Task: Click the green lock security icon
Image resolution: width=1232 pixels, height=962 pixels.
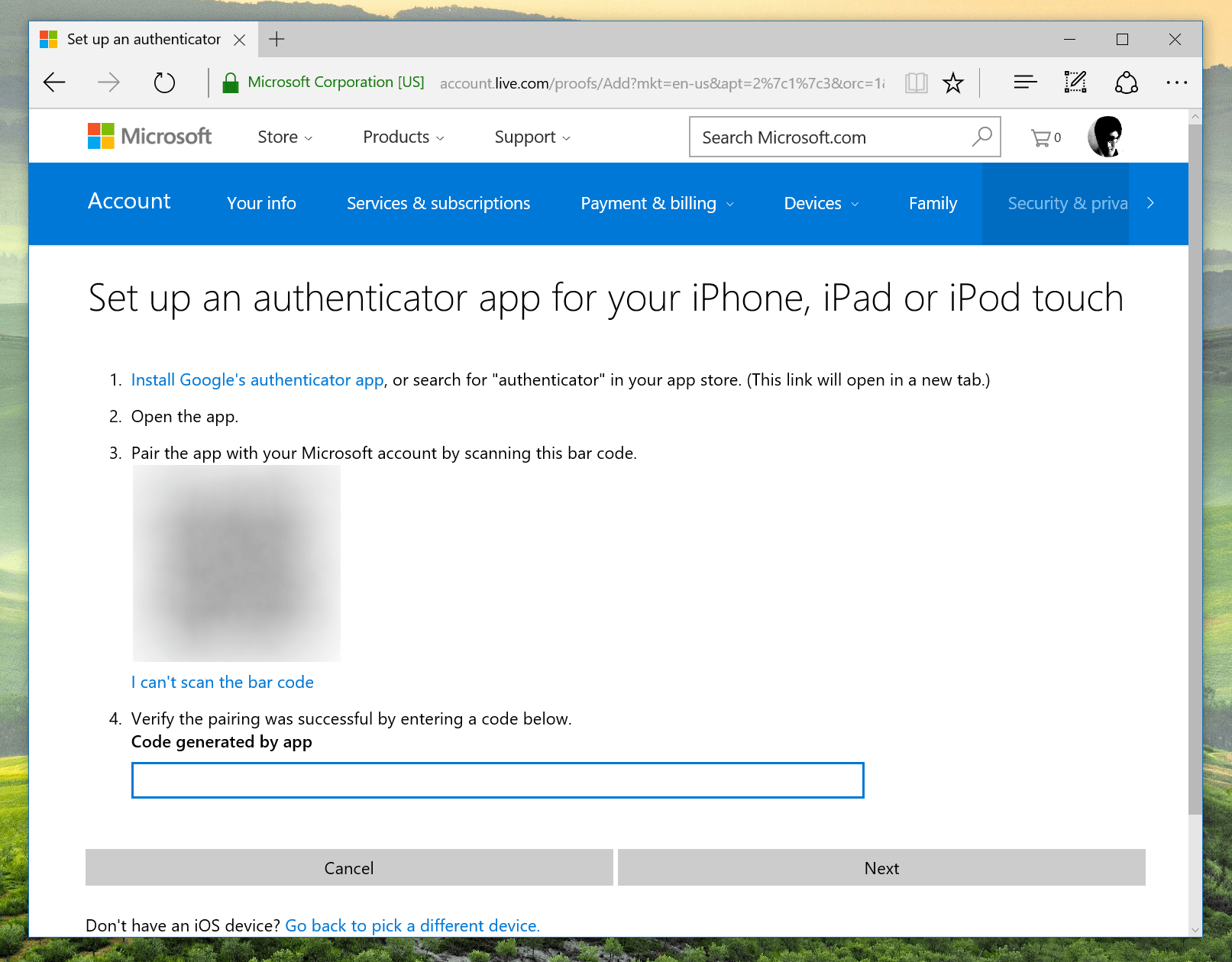Action: [x=231, y=82]
